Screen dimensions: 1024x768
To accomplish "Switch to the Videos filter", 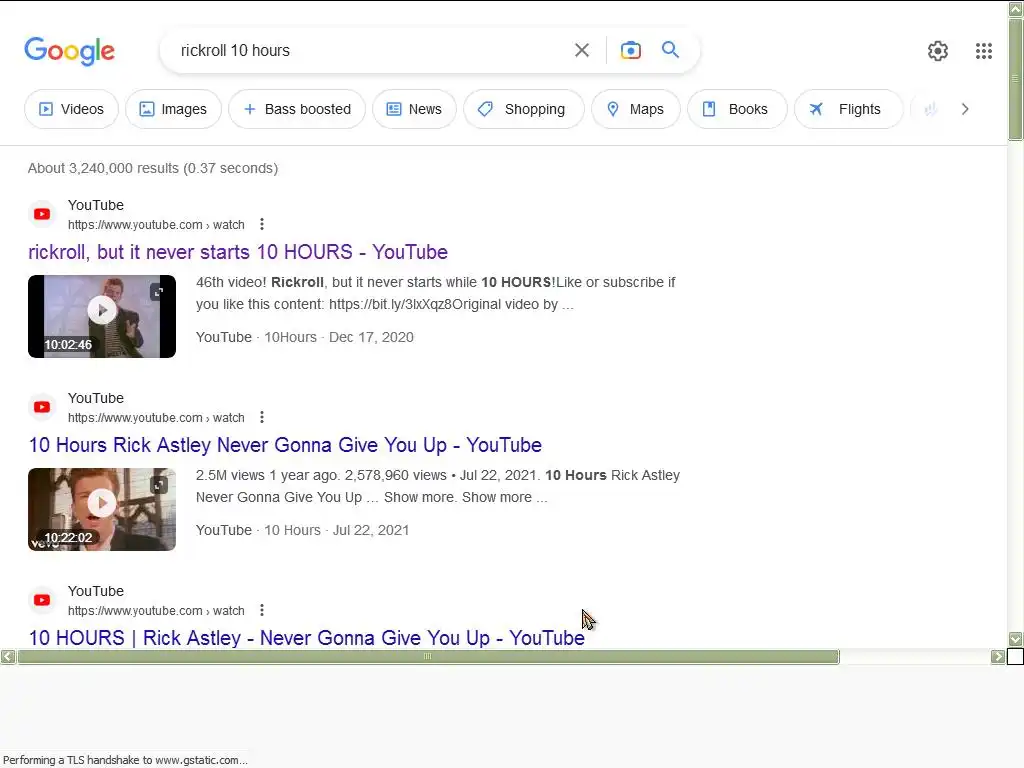I will pos(72,109).
